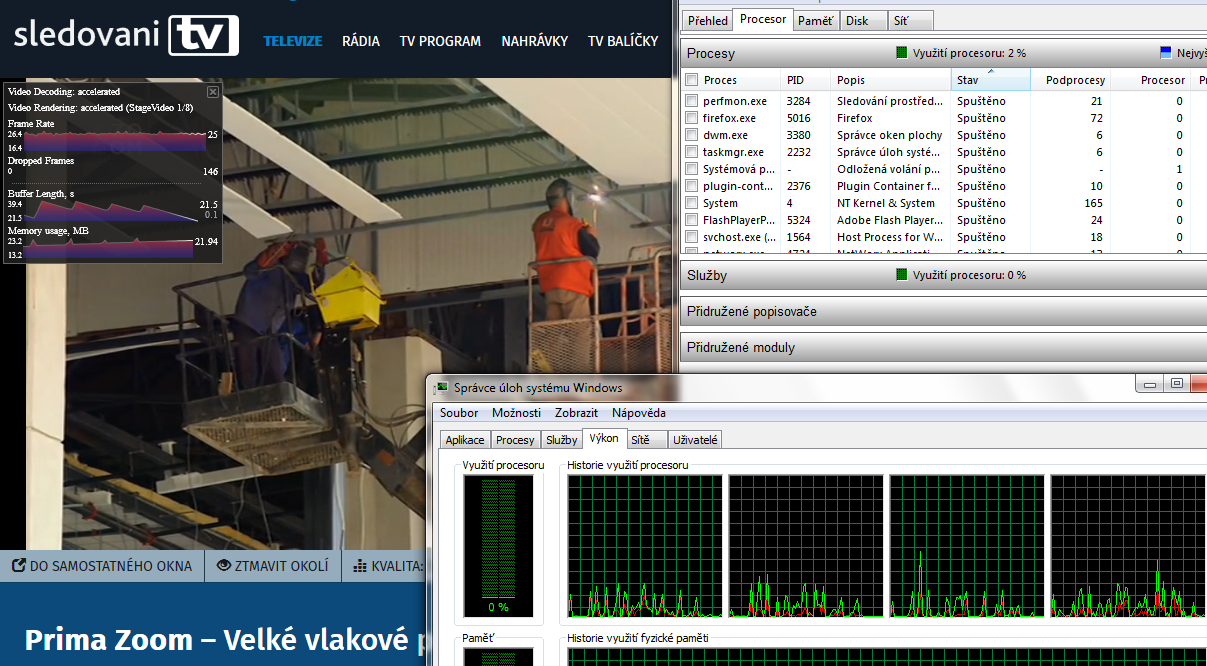The image size is (1207, 666).
Task: Collapse the Procesy section header
Action: coord(943,52)
